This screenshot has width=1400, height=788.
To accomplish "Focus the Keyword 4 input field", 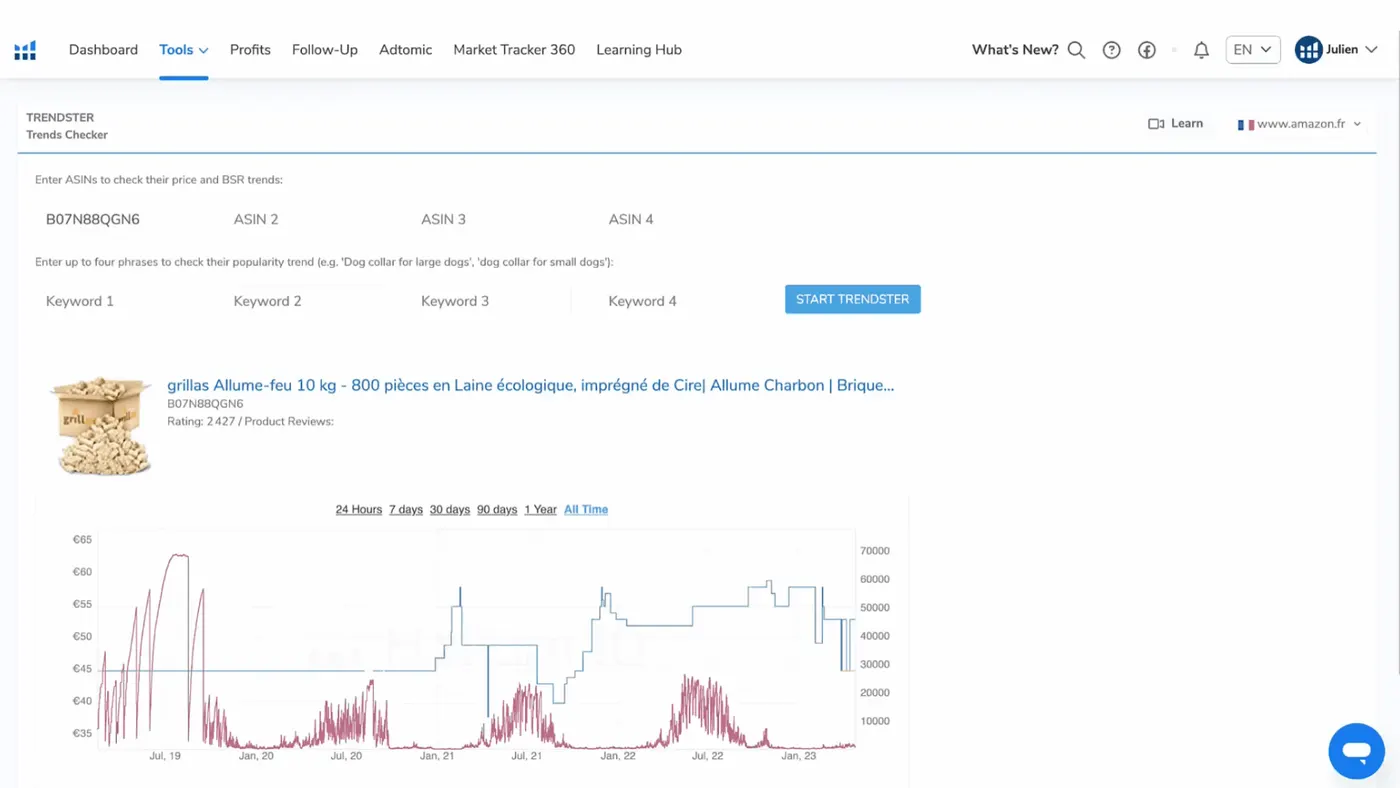I will point(684,301).
